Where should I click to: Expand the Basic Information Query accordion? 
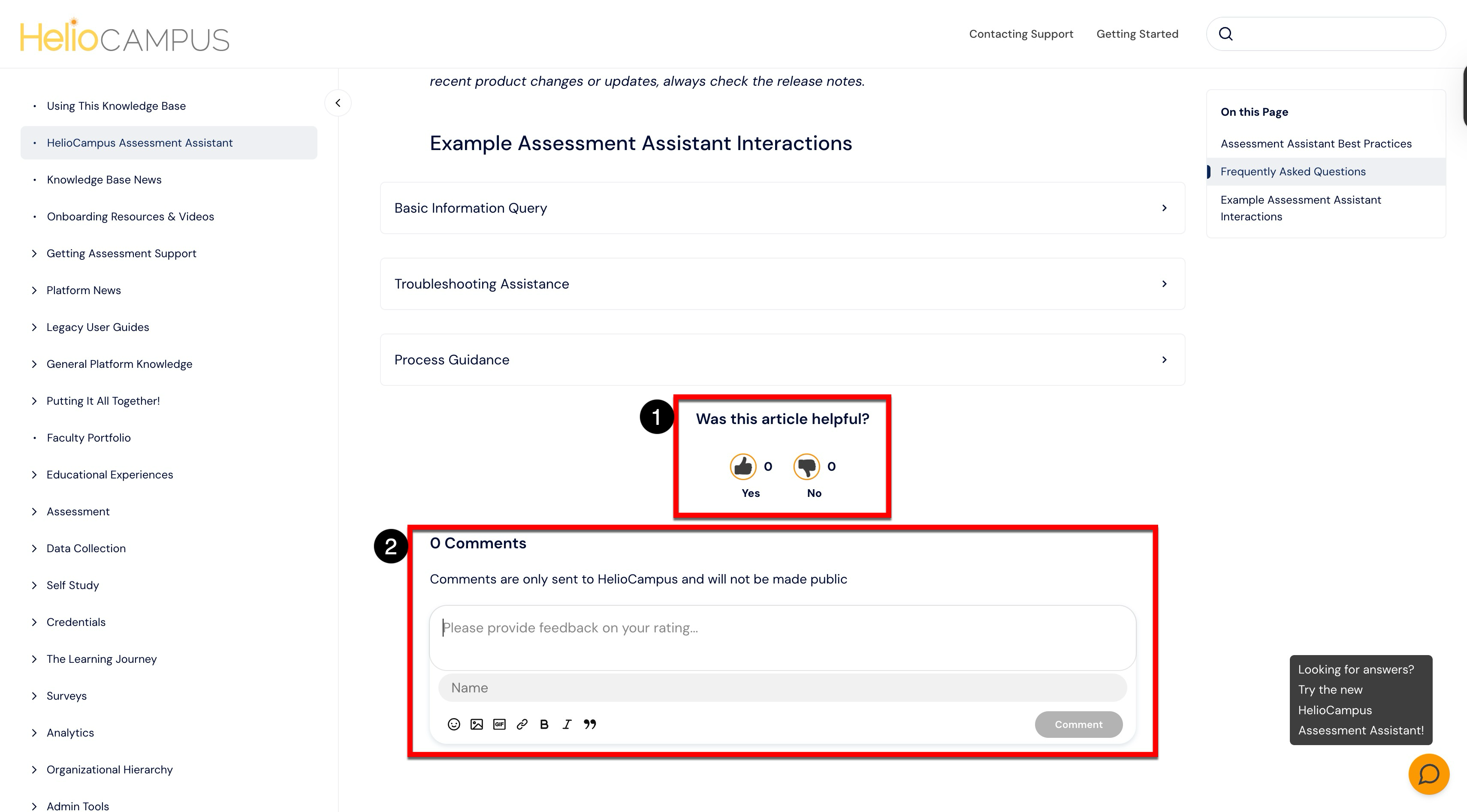click(x=782, y=208)
